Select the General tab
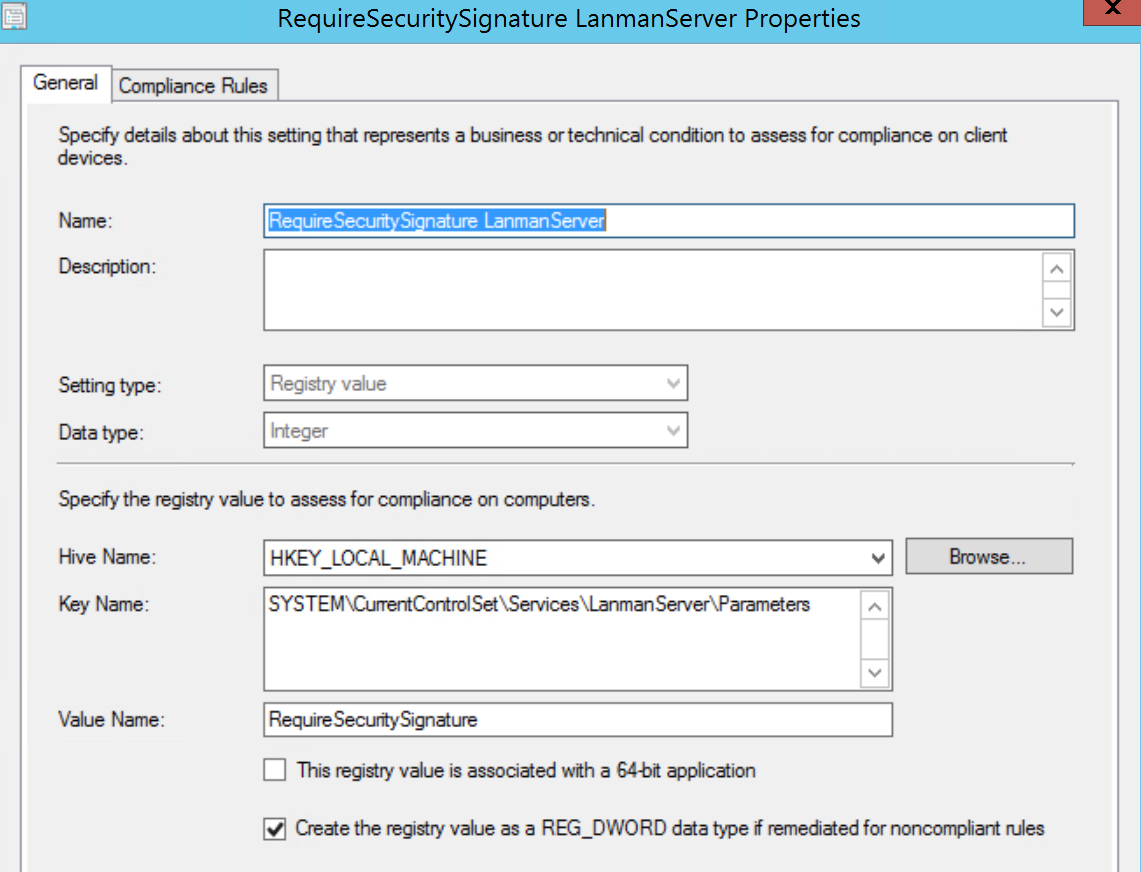The image size is (1141, 872). click(65, 84)
